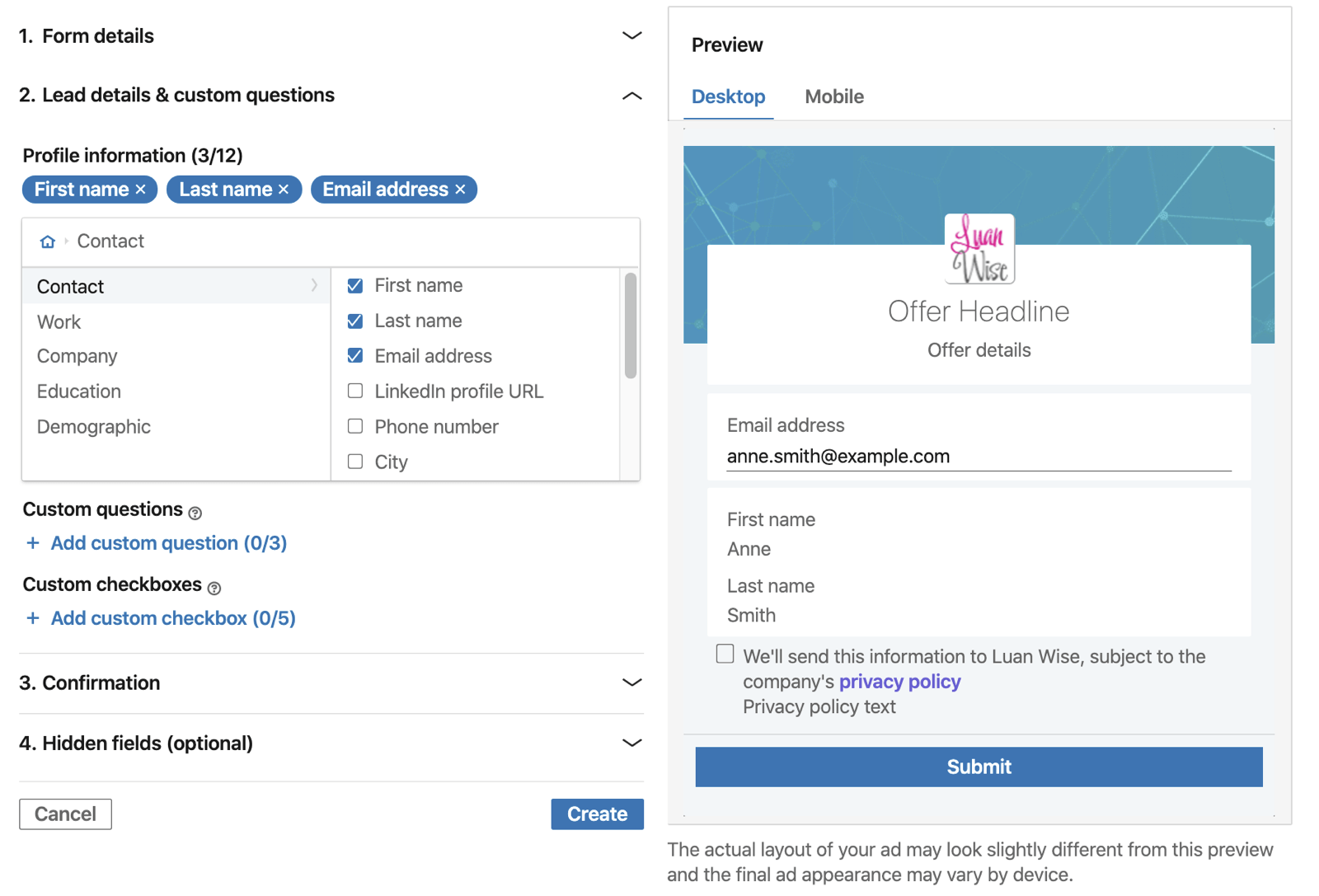Screen dimensions: 1319x896
Task: Open the privacy policy link
Action: 899,682
